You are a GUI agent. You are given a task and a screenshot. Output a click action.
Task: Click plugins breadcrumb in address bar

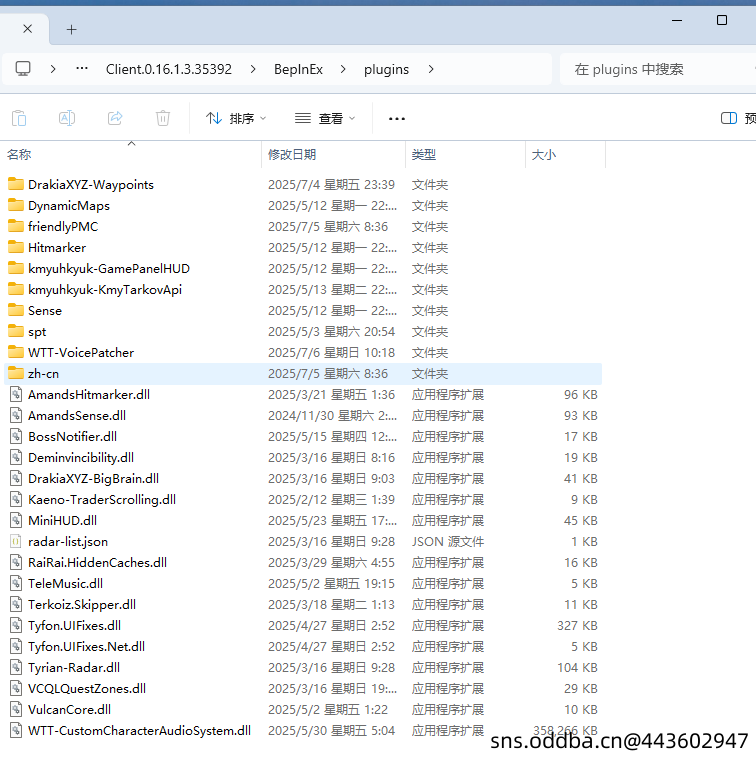point(386,69)
